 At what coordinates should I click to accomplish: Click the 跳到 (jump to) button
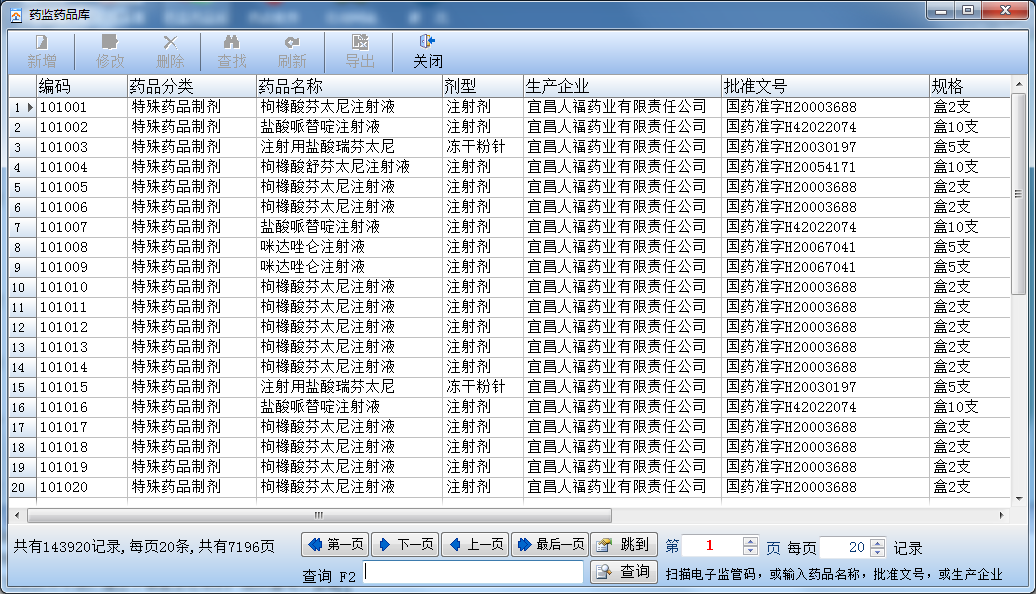click(624, 544)
